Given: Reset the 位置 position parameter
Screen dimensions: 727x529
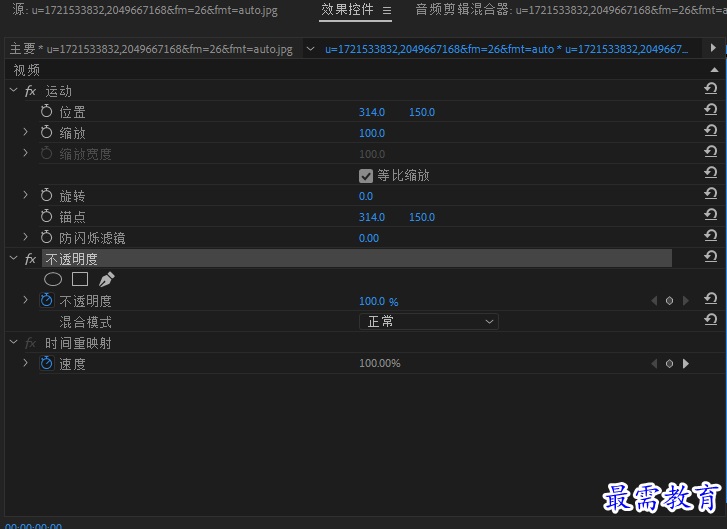Looking at the screenshot, I should pos(710,109).
